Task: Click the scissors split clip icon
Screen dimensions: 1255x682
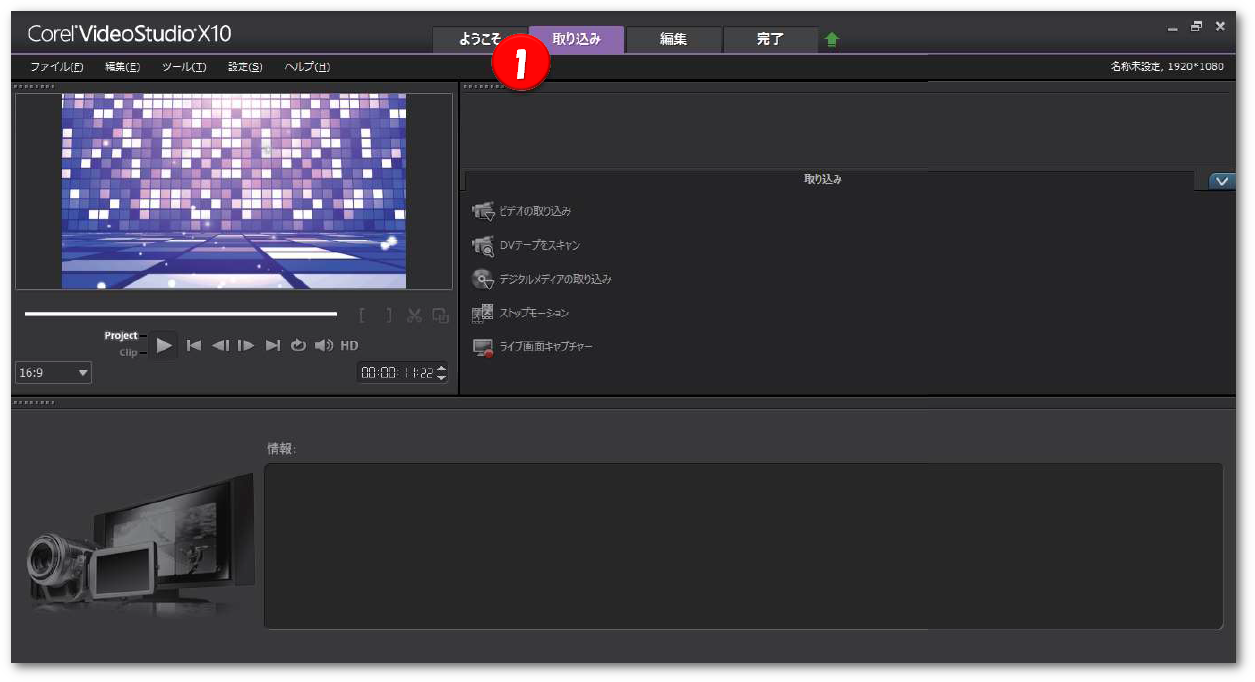Action: click(x=414, y=315)
